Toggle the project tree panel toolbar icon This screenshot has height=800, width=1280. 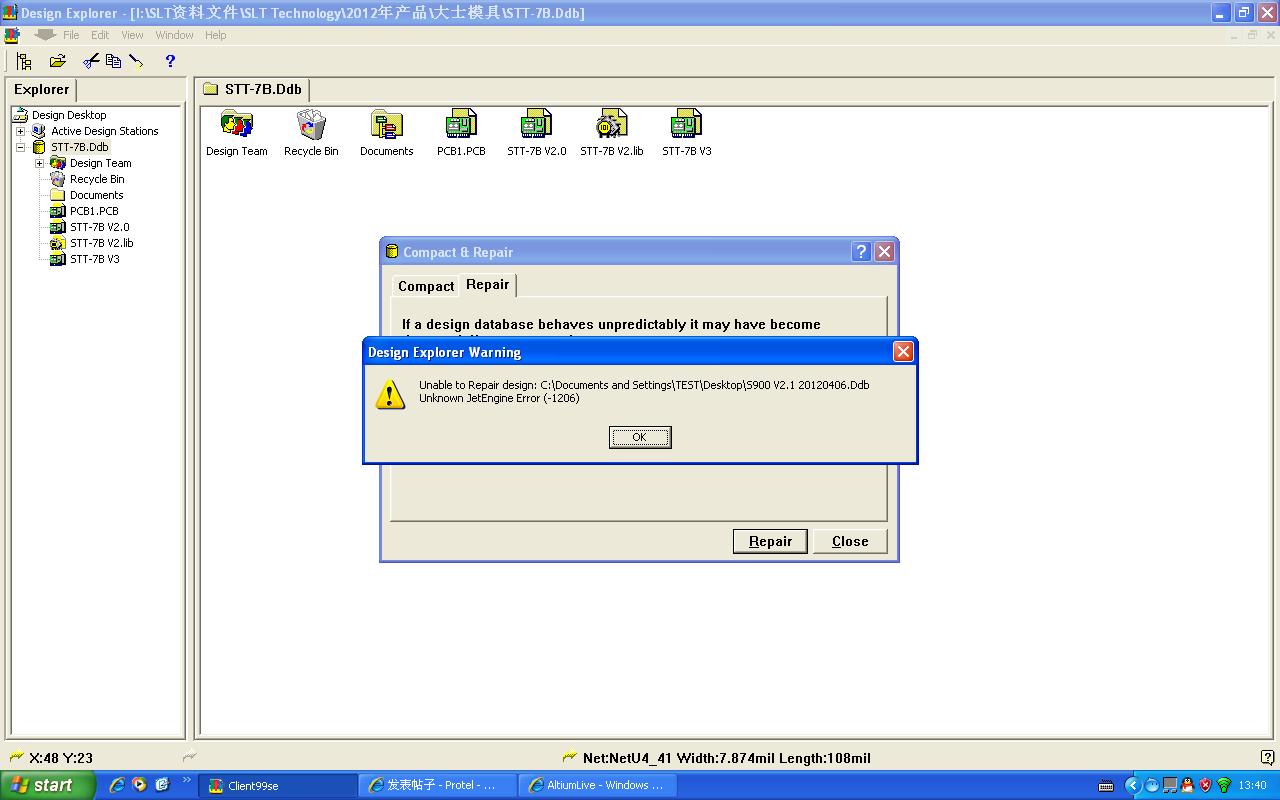(24, 61)
